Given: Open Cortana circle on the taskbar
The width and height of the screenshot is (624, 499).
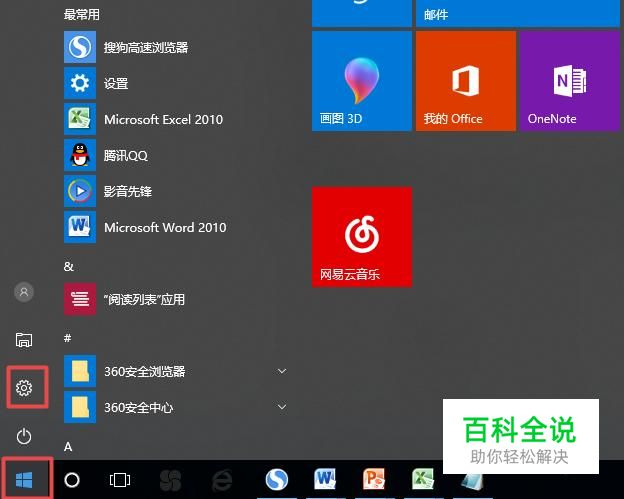Looking at the screenshot, I should (x=72, y=480).
